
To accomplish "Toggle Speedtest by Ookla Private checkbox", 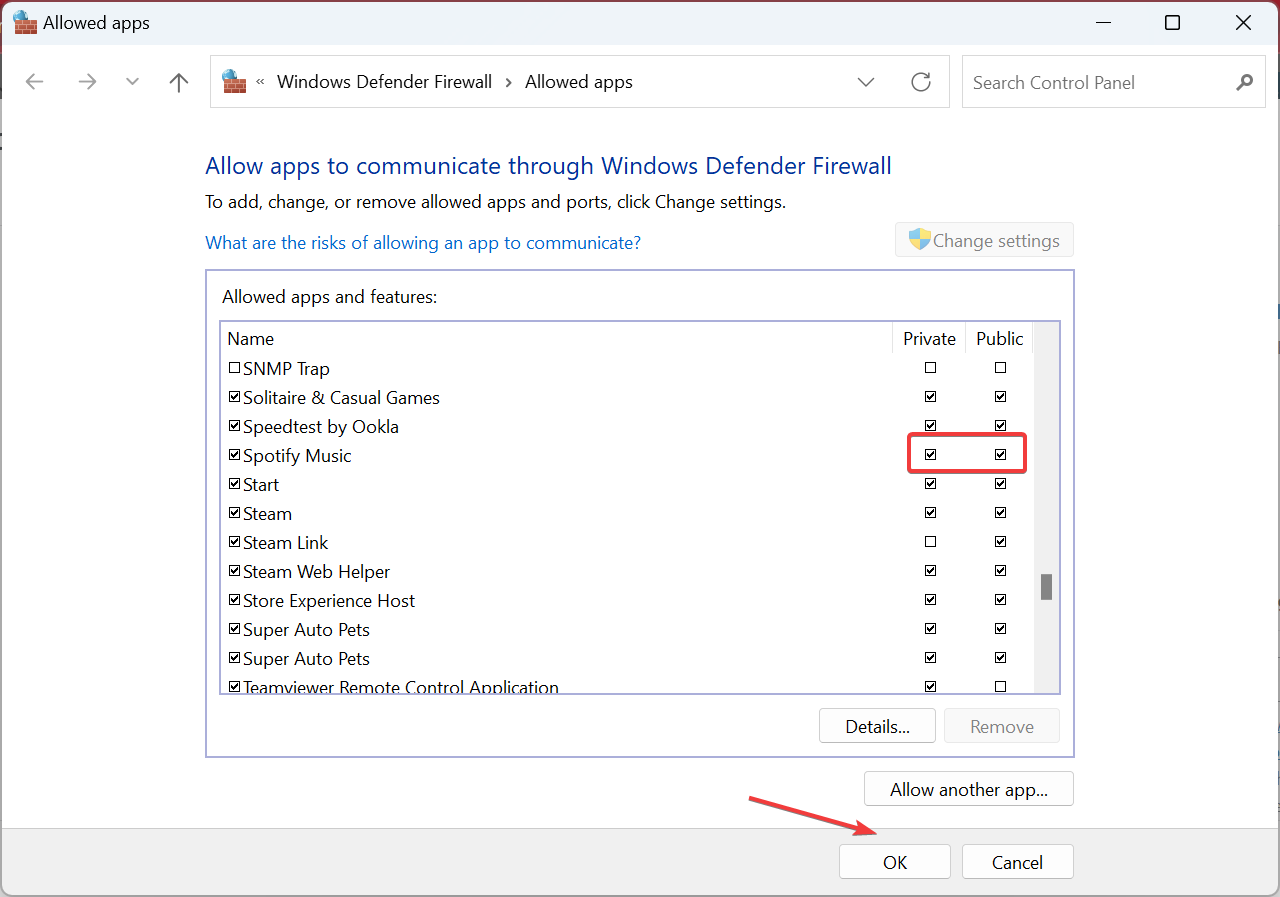I will 931,426.
